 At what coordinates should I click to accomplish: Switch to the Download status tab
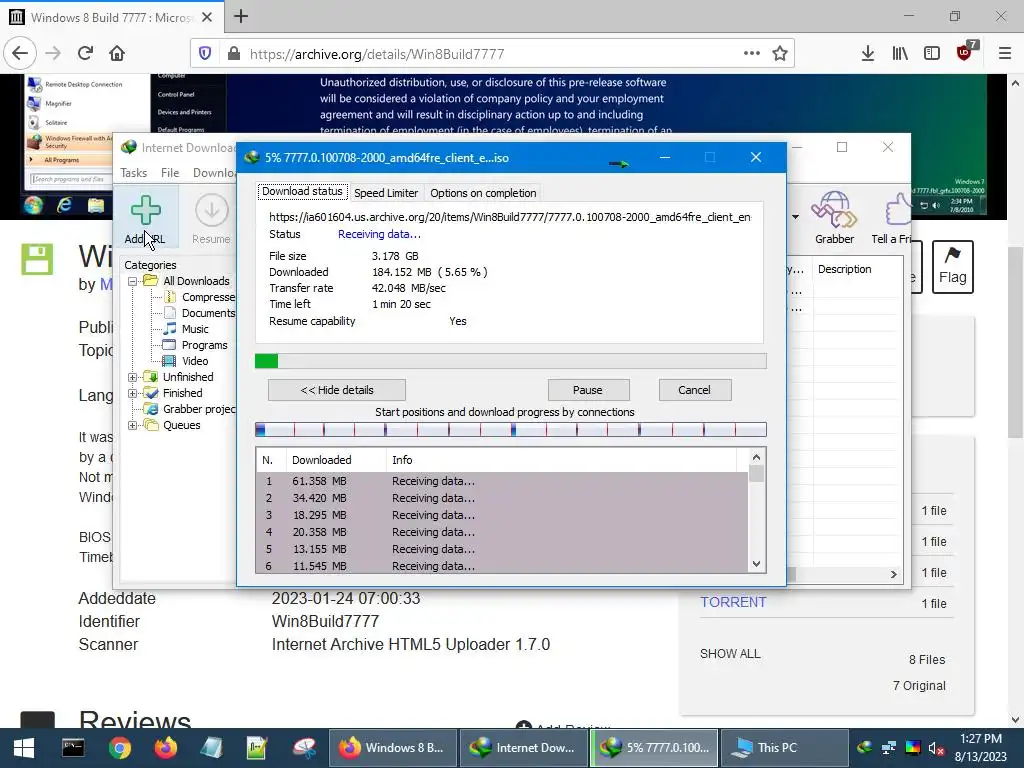click(x=302, y=191)
